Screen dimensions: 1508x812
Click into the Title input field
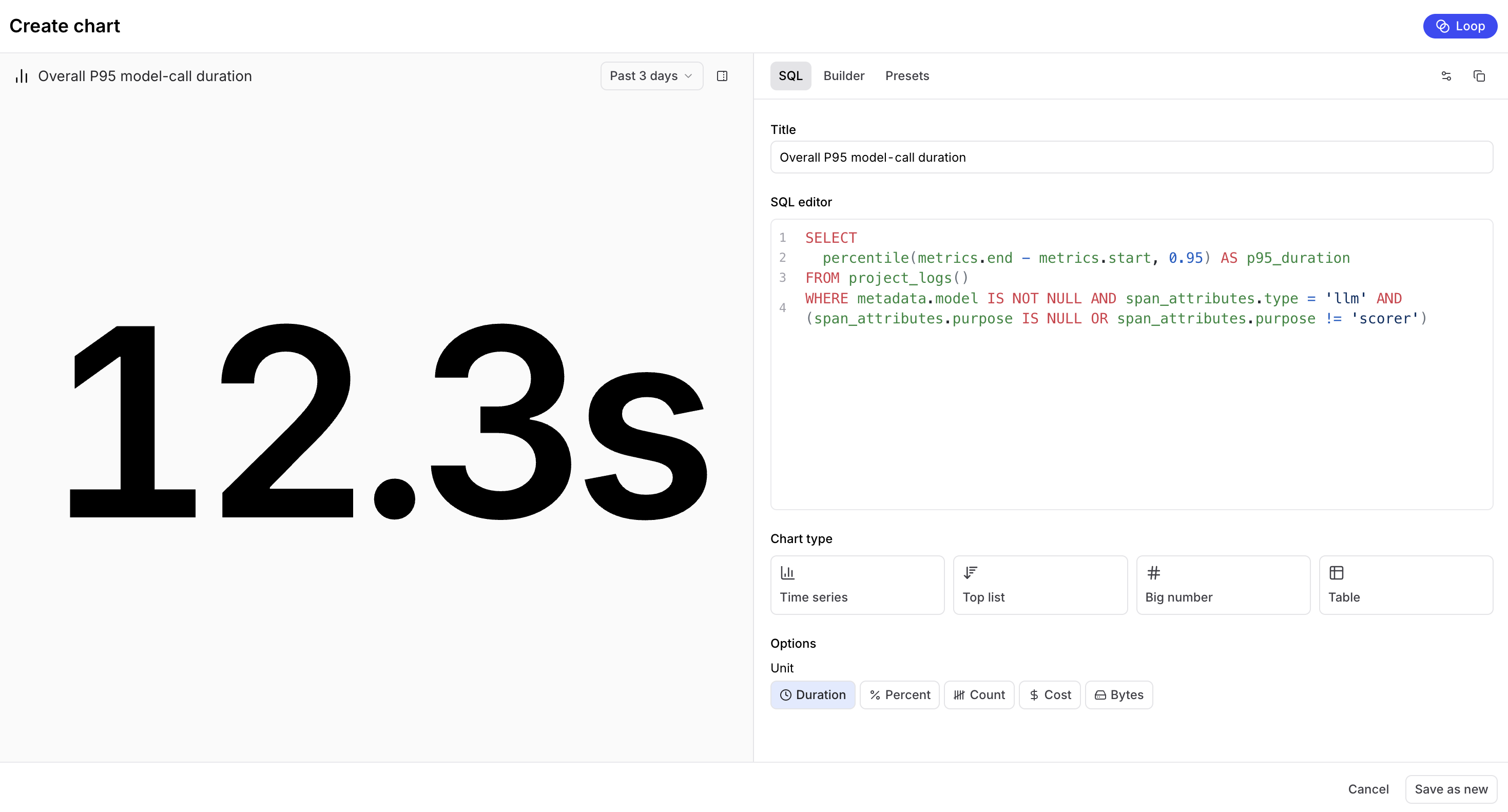(1131, 158)
